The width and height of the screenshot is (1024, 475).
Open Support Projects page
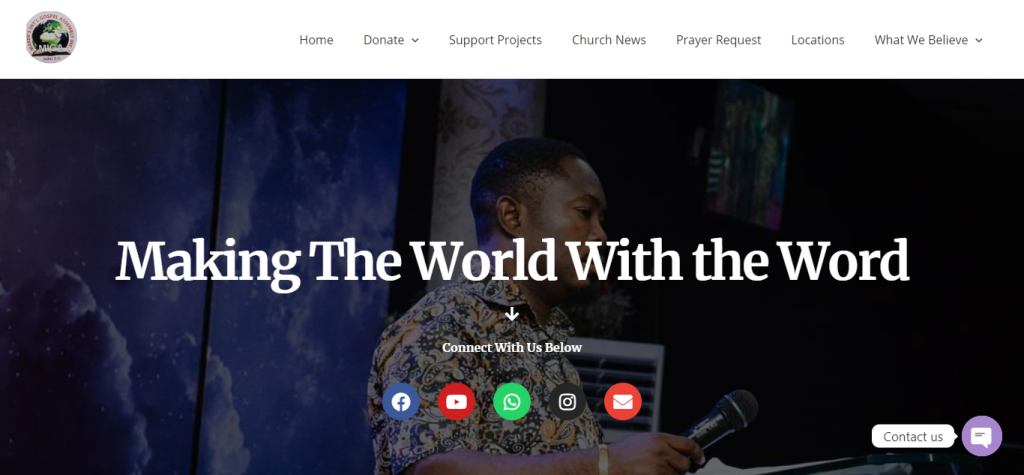tap(495, 40)
